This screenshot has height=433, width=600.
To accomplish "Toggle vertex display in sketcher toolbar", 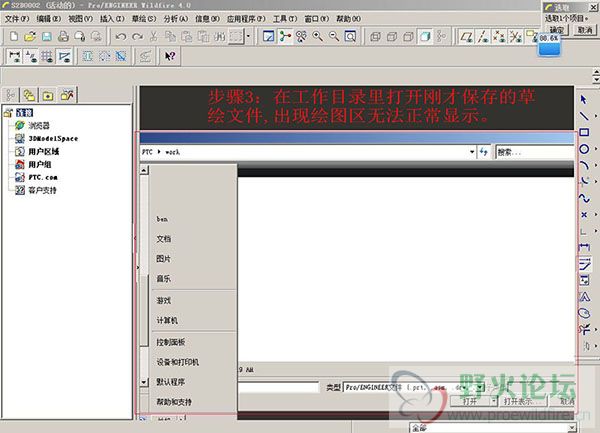I will [64, 56].
